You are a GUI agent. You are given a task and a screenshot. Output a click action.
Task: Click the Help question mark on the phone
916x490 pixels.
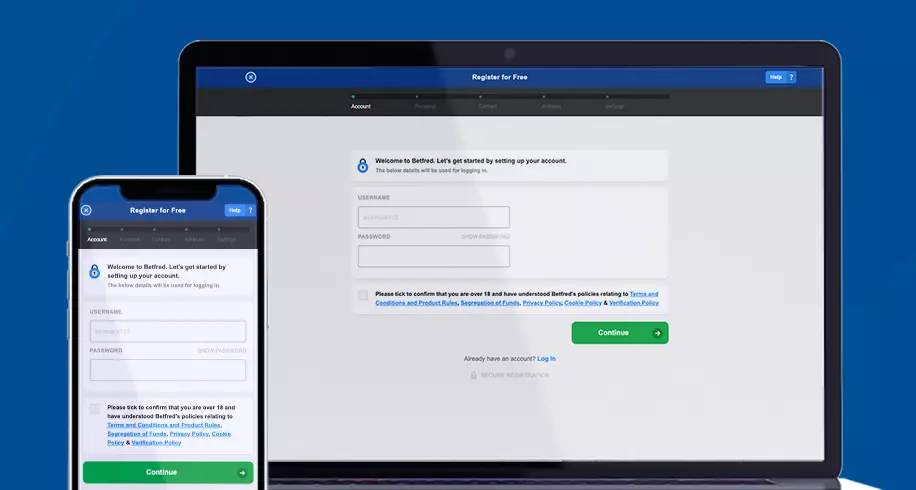(x=250, y=210)
